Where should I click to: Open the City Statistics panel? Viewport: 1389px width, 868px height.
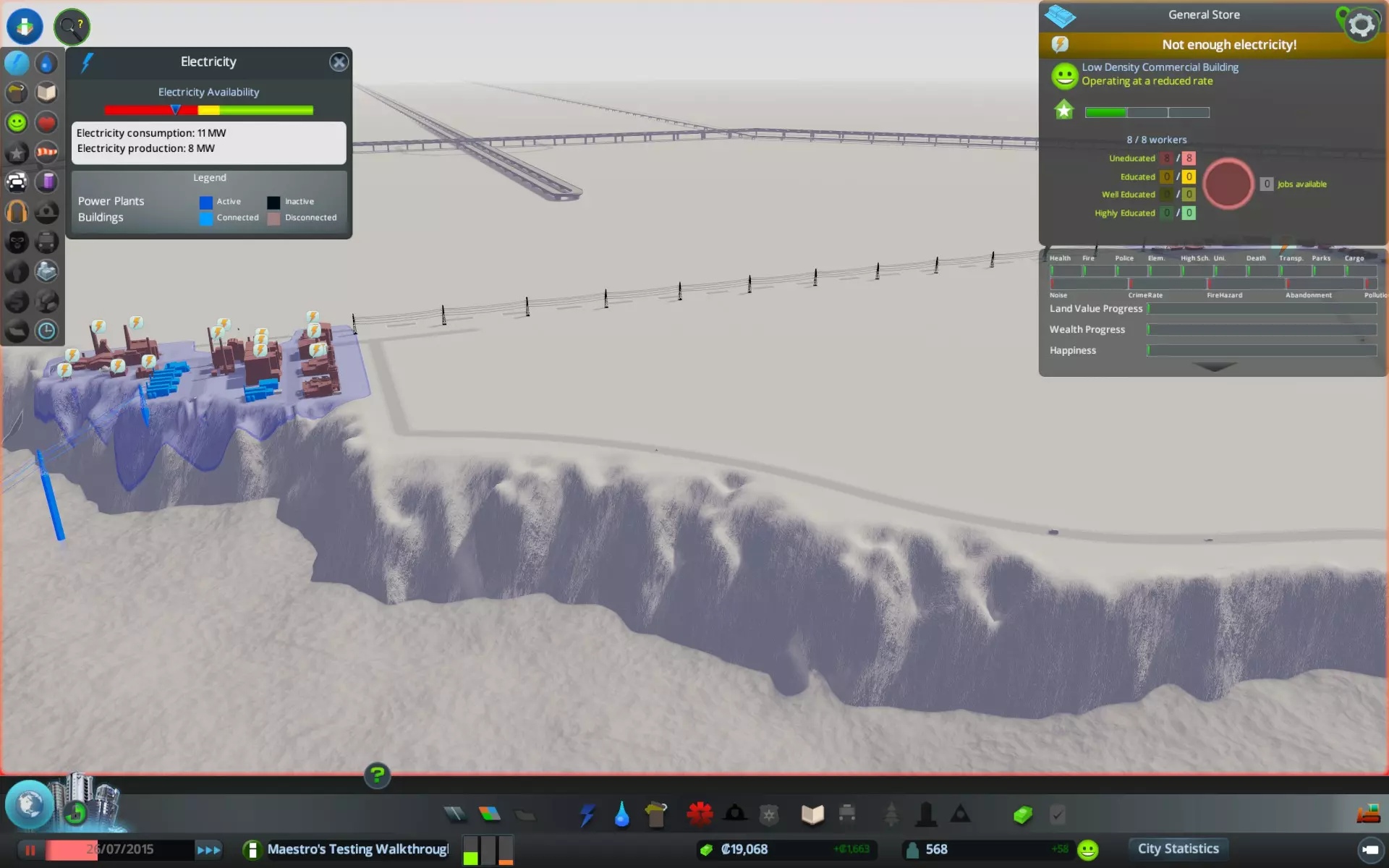click(x=1178, y=849)
